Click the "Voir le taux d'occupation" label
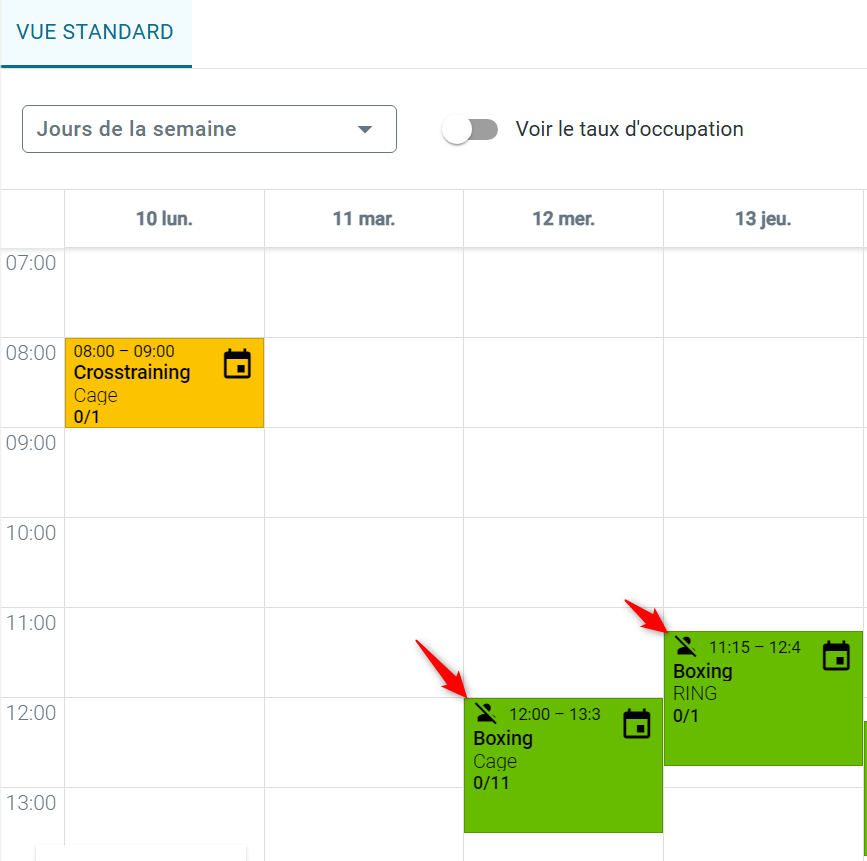Image resolution: width=867 pixels, height=861 pixels. pyautogui.click(x=629, y=129)
